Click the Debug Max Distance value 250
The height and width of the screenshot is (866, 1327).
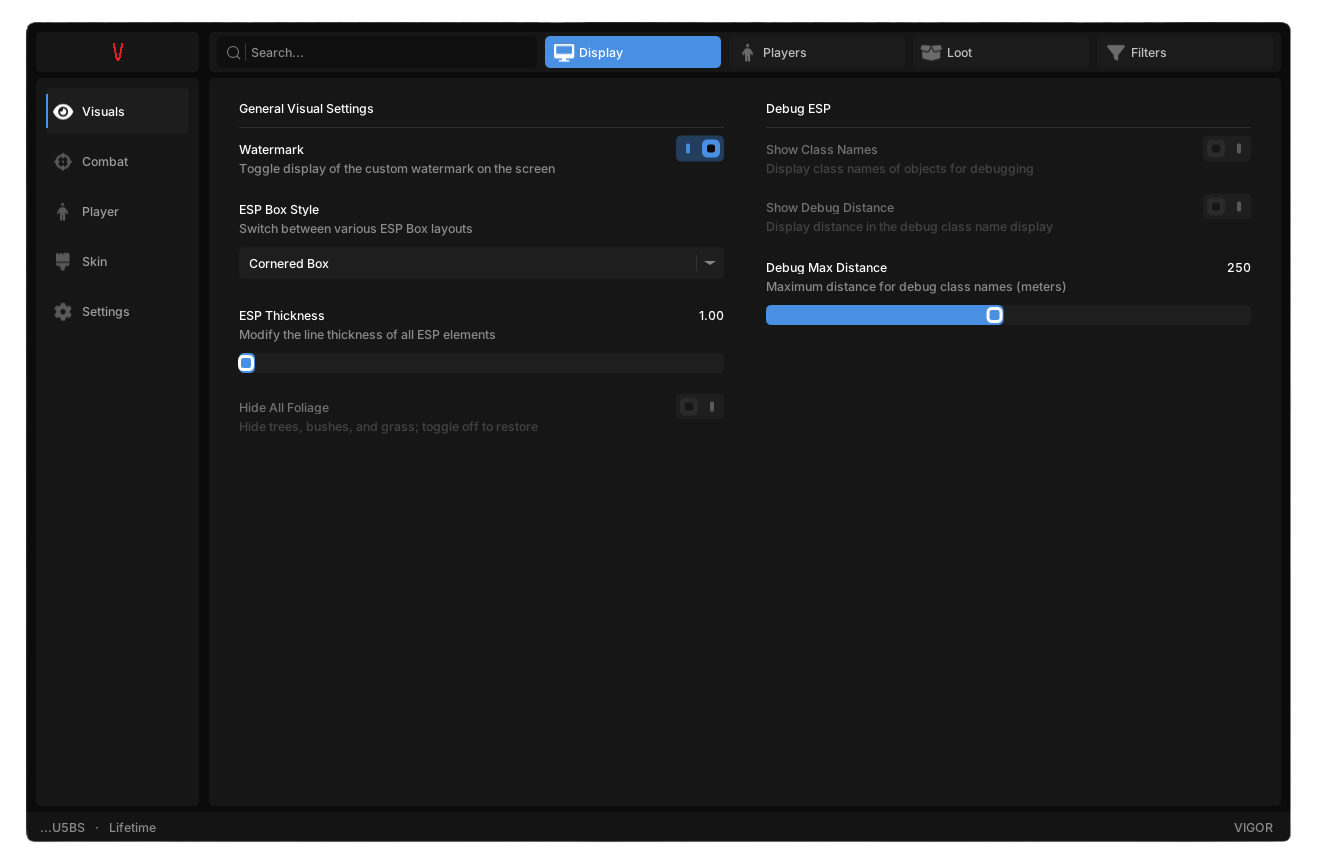click(x=1239, y=268)
